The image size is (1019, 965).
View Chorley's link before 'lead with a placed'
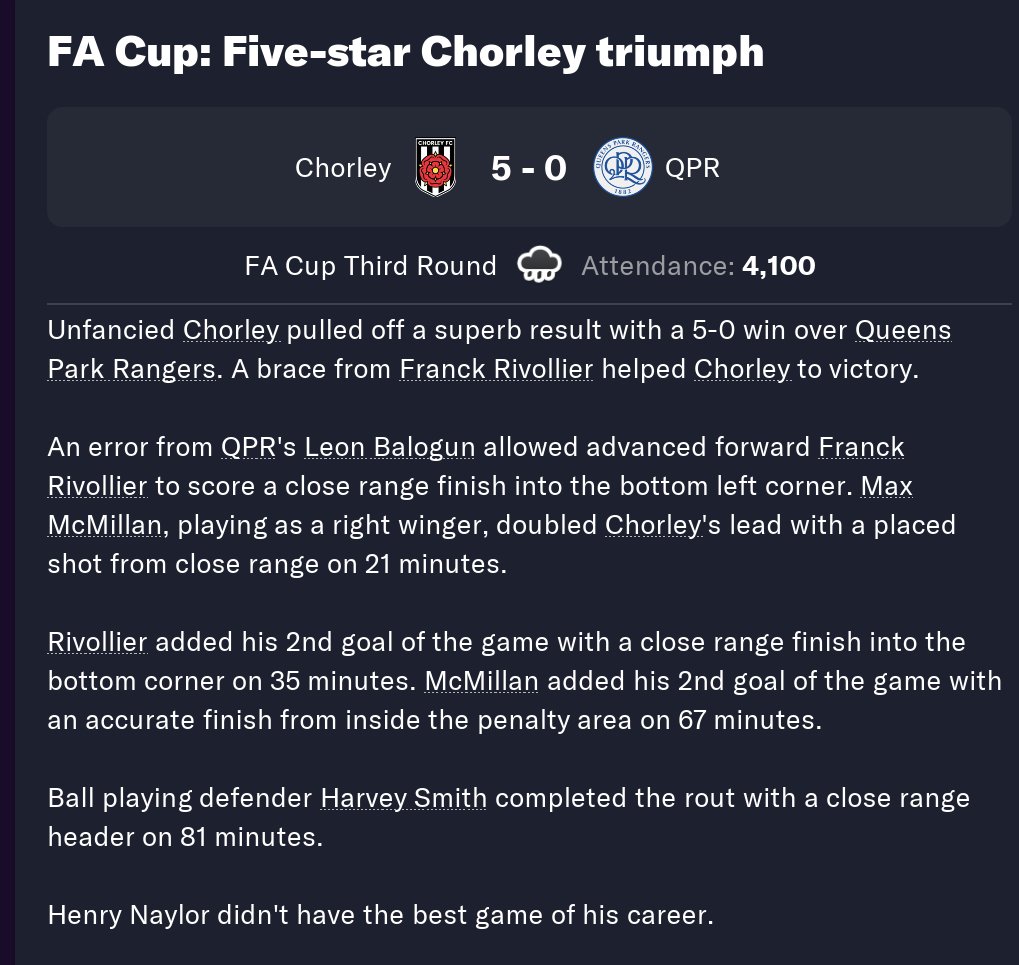(x=654, y=525)
